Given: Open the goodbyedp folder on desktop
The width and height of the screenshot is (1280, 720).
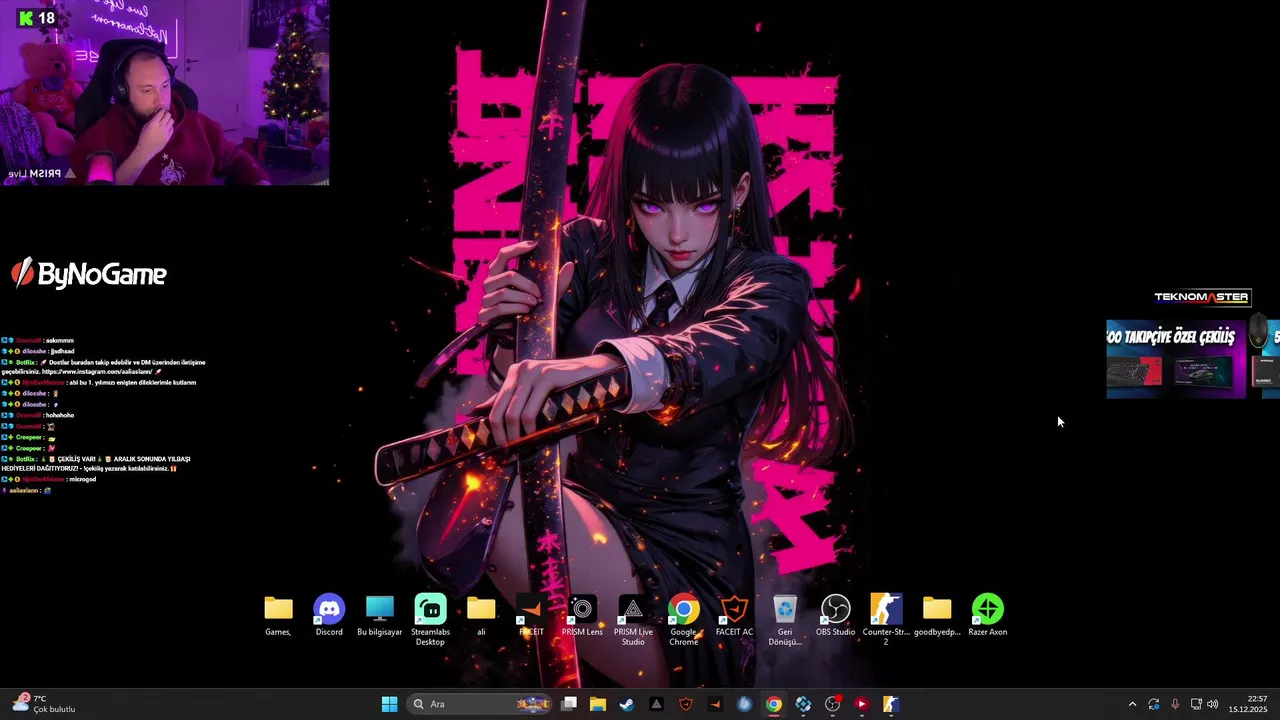Looking at the screenshot, I should (937, 615).
